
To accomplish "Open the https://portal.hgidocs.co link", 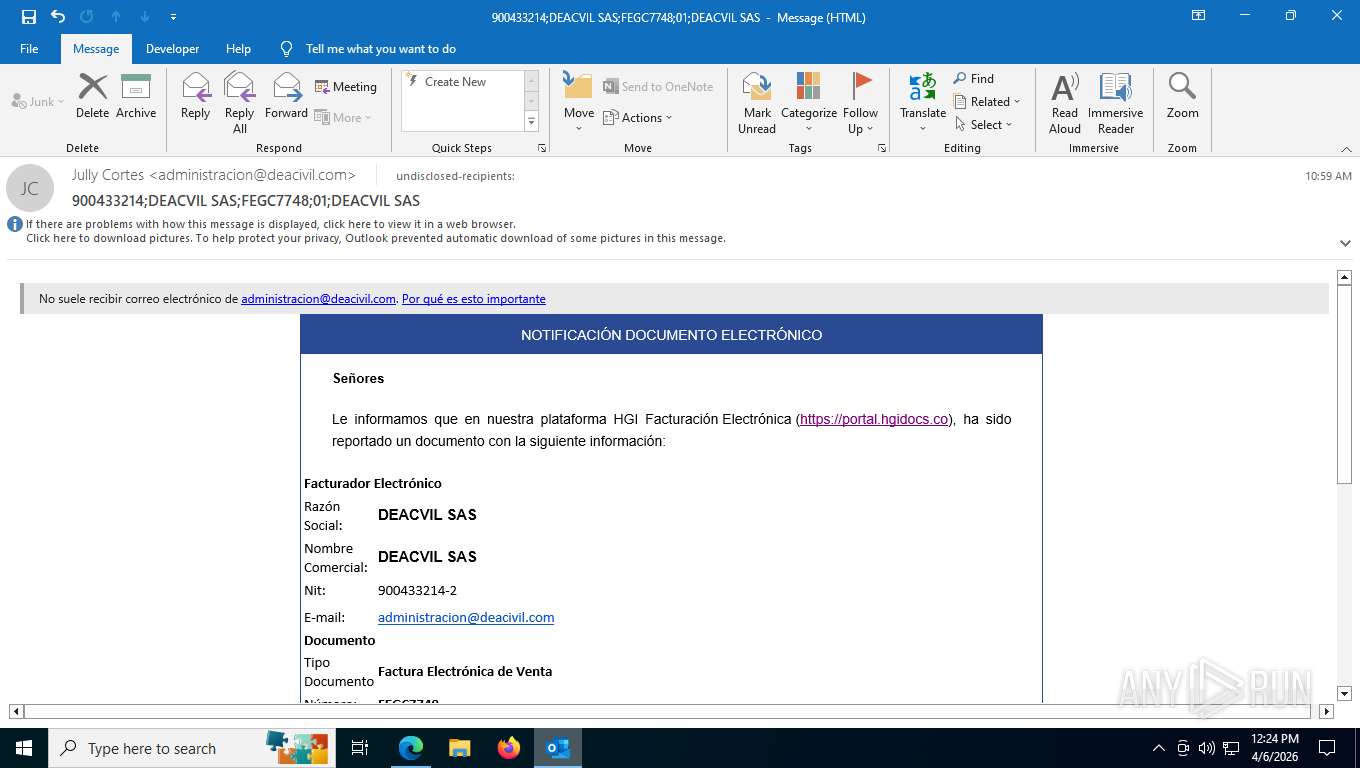I will [x=874, y=419].
